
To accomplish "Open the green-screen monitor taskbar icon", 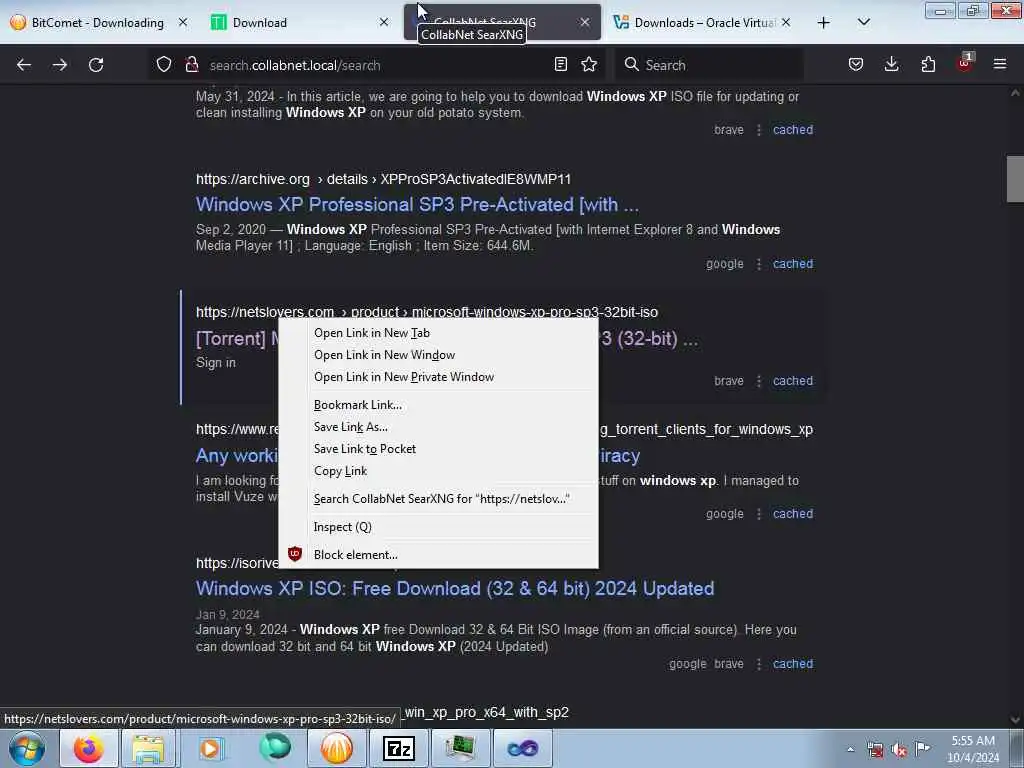I will 460,748.
